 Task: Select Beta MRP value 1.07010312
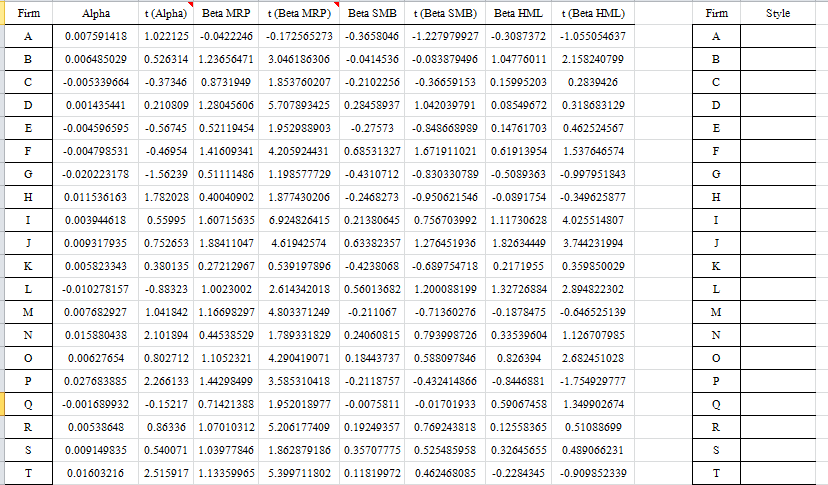226,427
